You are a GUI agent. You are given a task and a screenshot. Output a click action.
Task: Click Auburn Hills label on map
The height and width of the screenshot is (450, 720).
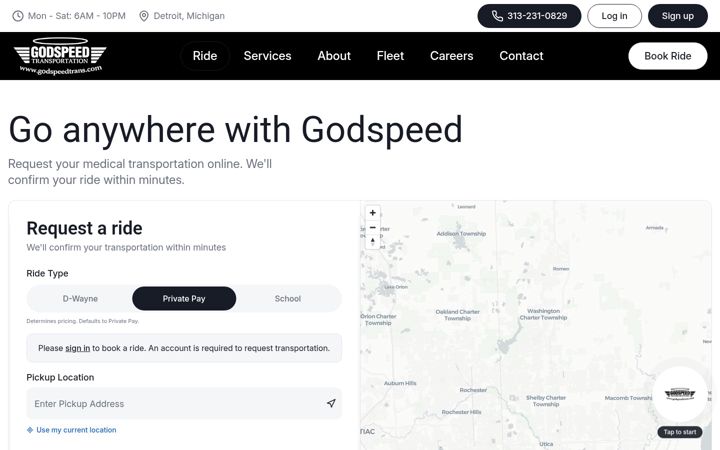click(x=400, y=383)
